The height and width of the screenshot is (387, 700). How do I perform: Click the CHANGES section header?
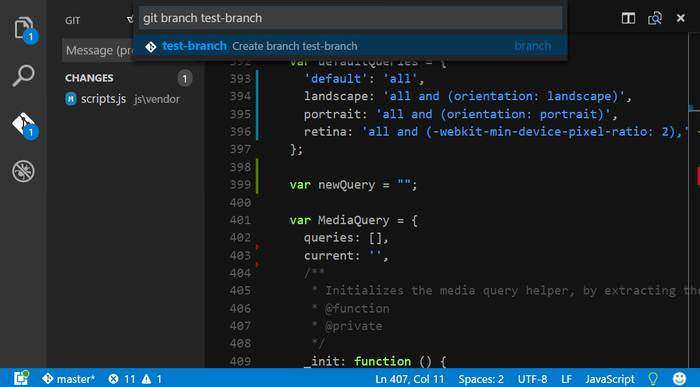[89, 78]
